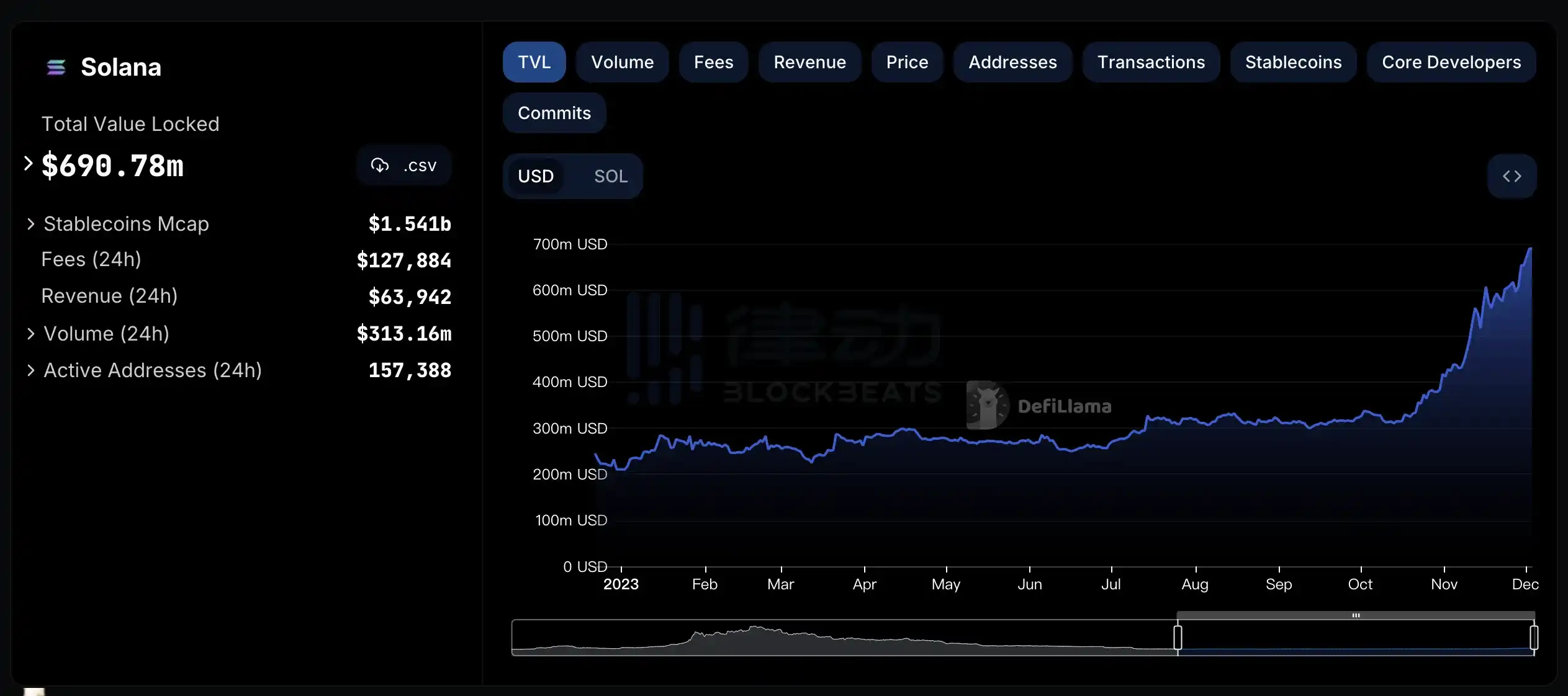1568x696 pixels.
Task: Show the Core Developers metric
Action: pos(1451,62)
